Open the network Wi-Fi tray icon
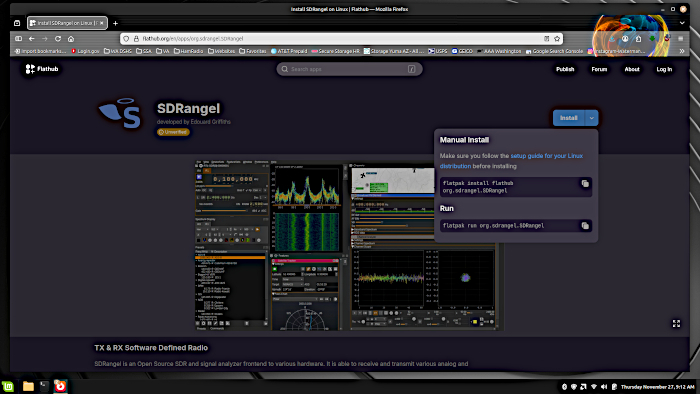This screenshot has width=700, height=394. (594, 387)
